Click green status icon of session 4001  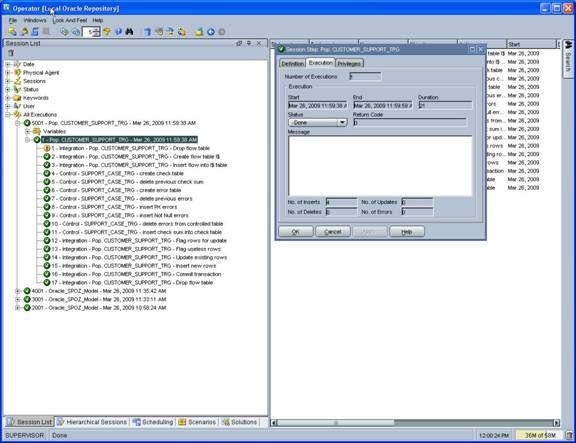pyautogui.click(x=27, y=291)
